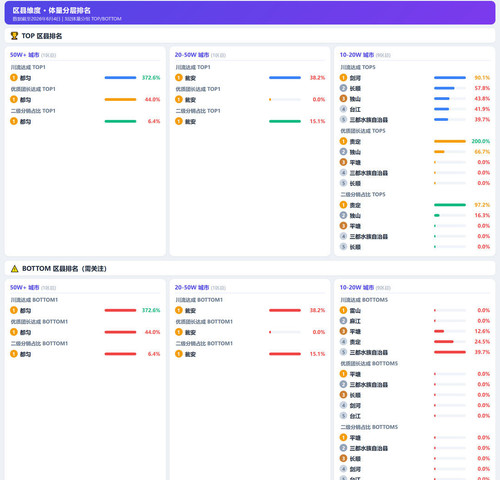Viewport: 500px width, 480px height.
Task: Click the 24.5% value for 贵定
Action: point(482,342)
